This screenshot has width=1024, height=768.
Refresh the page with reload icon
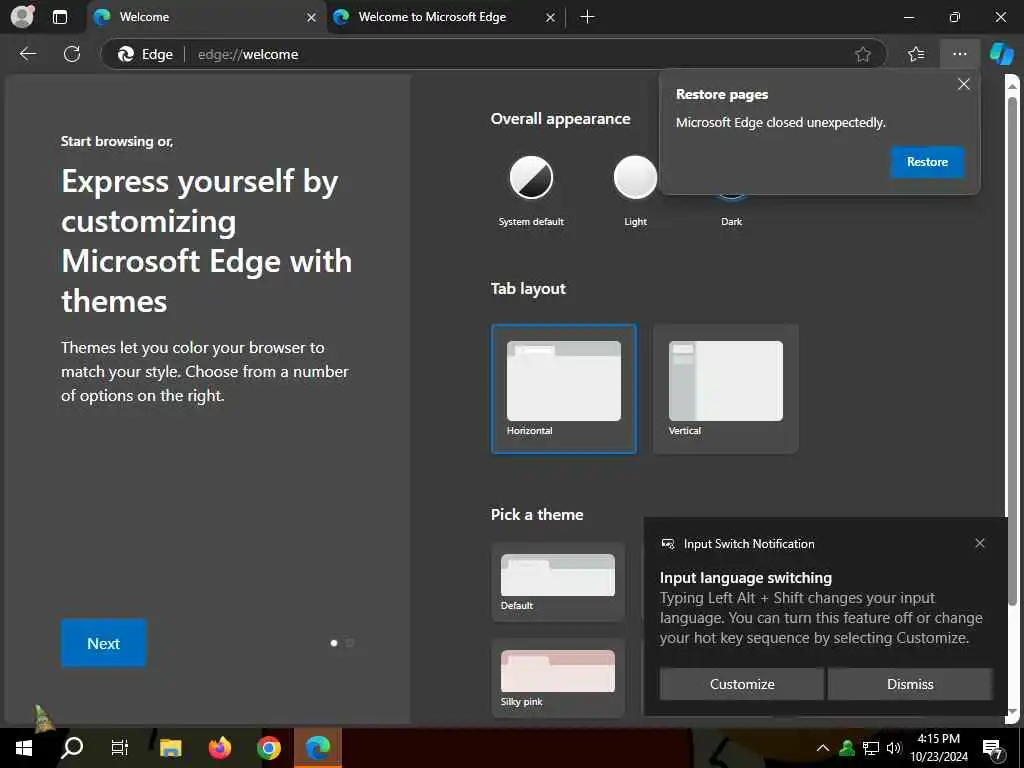tap(72, 54)
